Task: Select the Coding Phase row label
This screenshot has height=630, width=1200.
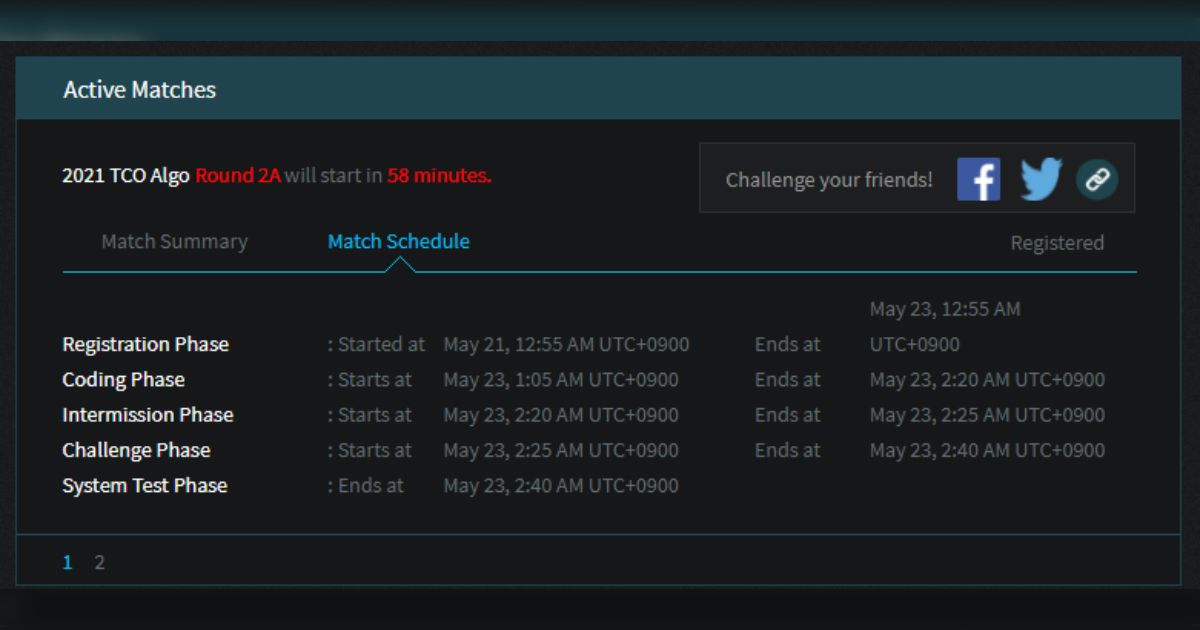Action: [x=123, y=380]
